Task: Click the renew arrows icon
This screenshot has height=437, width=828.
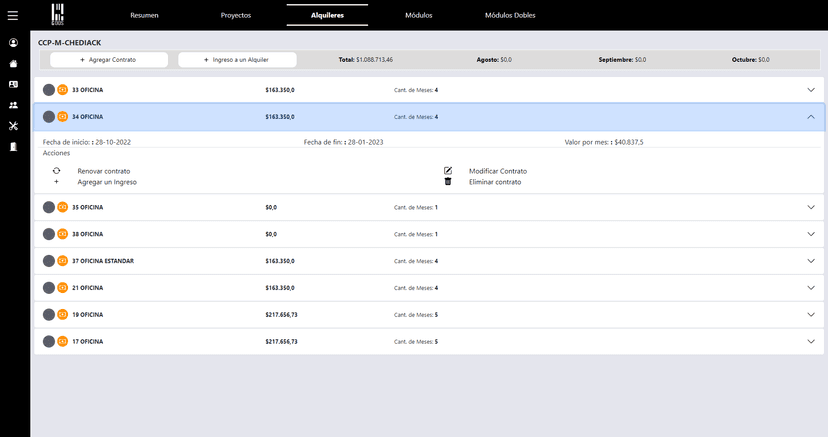Action: point(56,171)
